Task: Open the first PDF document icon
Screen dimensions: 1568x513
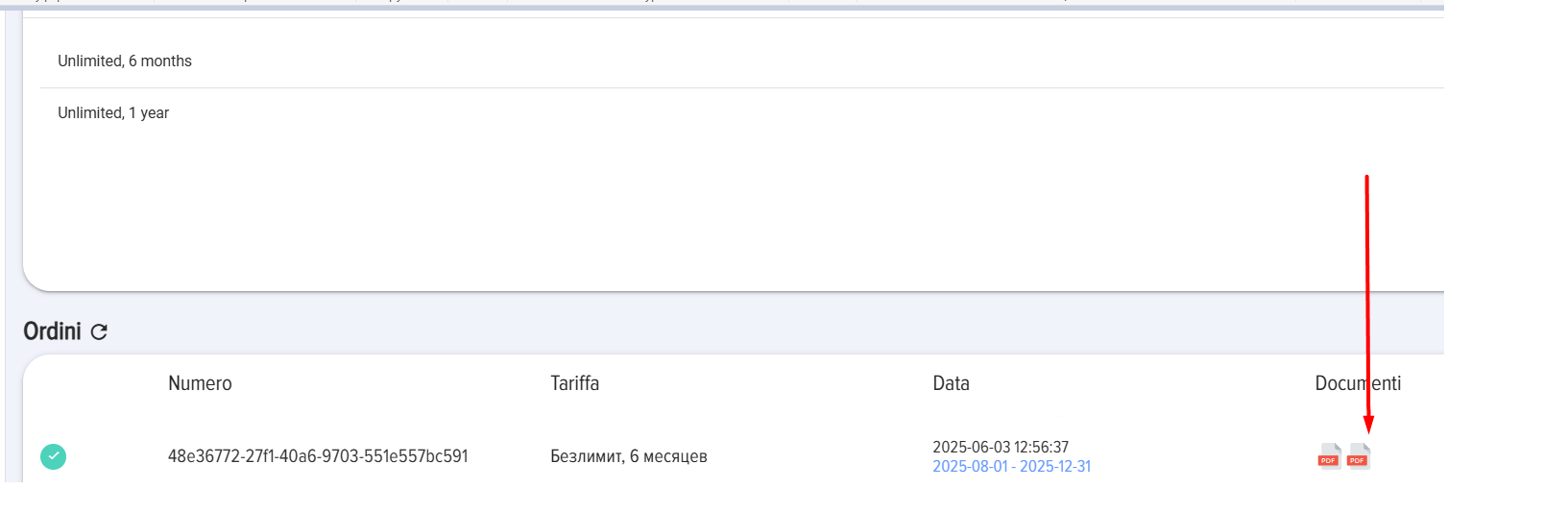Action: pyautogui.click(x=1329, y=455)
